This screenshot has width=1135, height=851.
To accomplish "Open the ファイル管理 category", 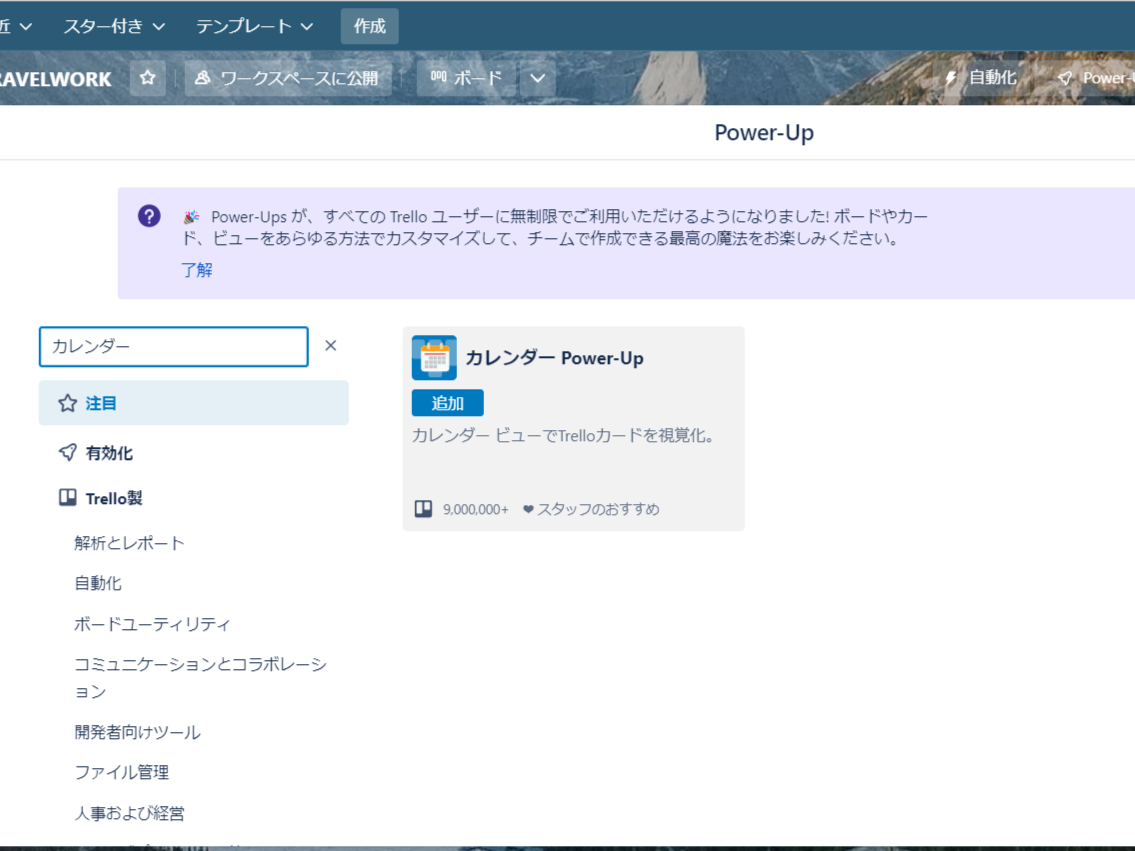I will [x=122, y=773].
